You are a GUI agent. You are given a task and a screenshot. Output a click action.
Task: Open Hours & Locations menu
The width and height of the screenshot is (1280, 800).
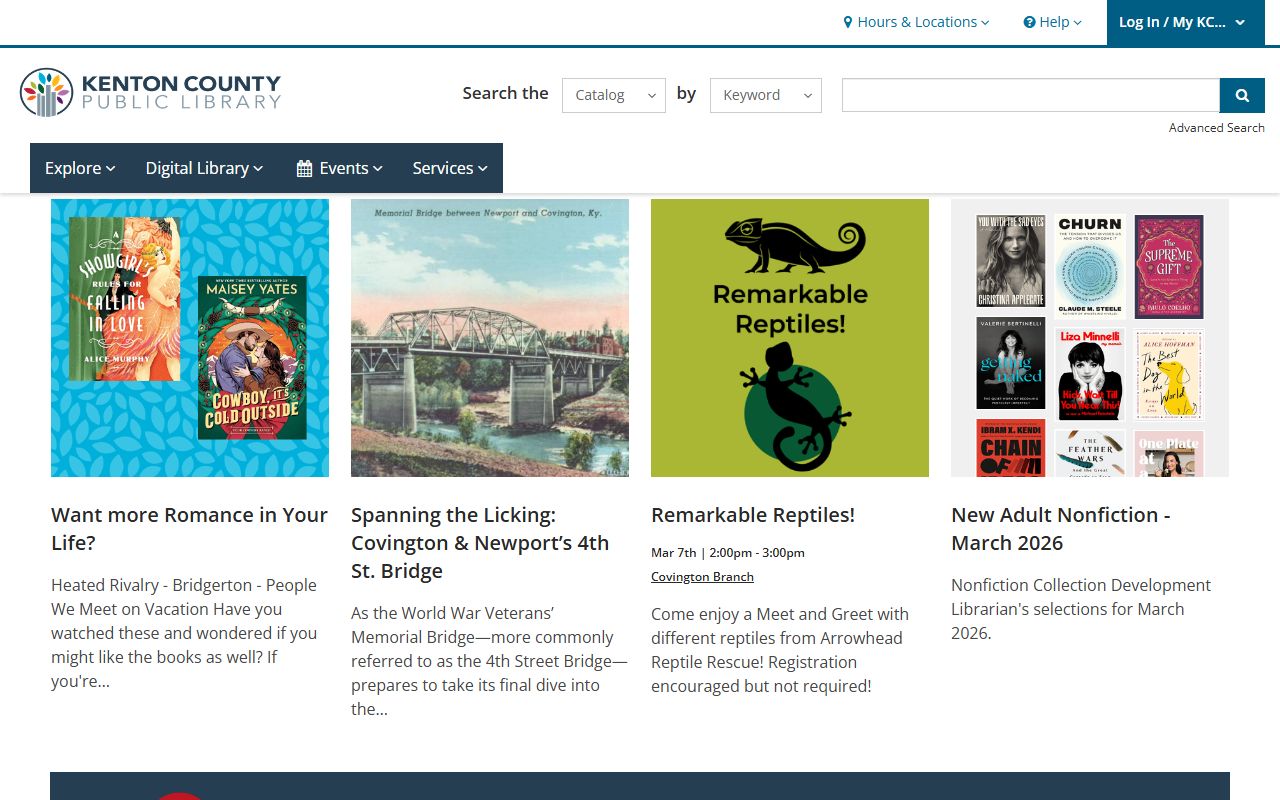(x=916, y=22)
